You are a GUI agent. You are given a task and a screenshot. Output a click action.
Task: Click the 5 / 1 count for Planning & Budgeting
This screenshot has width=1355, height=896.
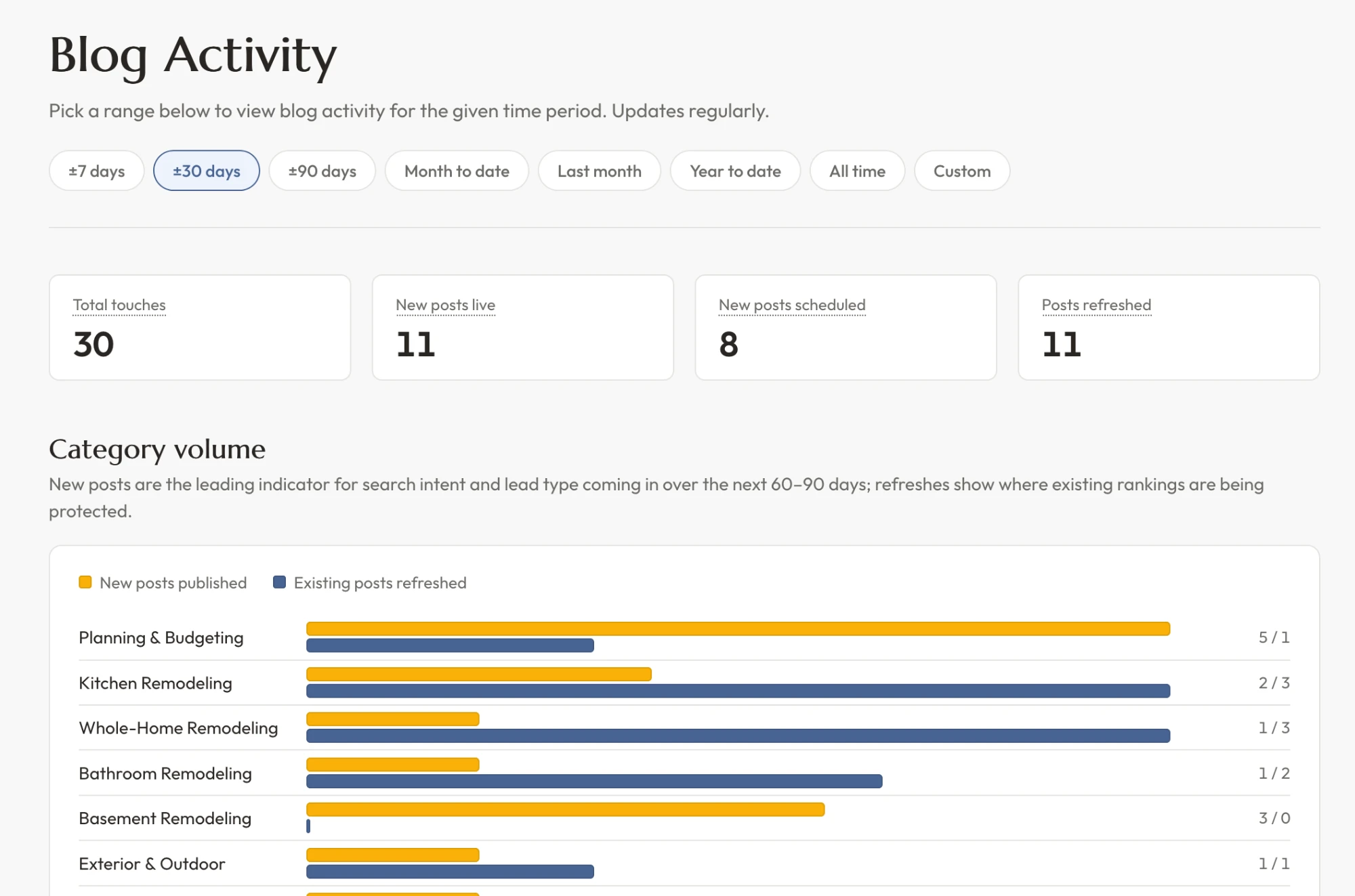(1274, 637)
